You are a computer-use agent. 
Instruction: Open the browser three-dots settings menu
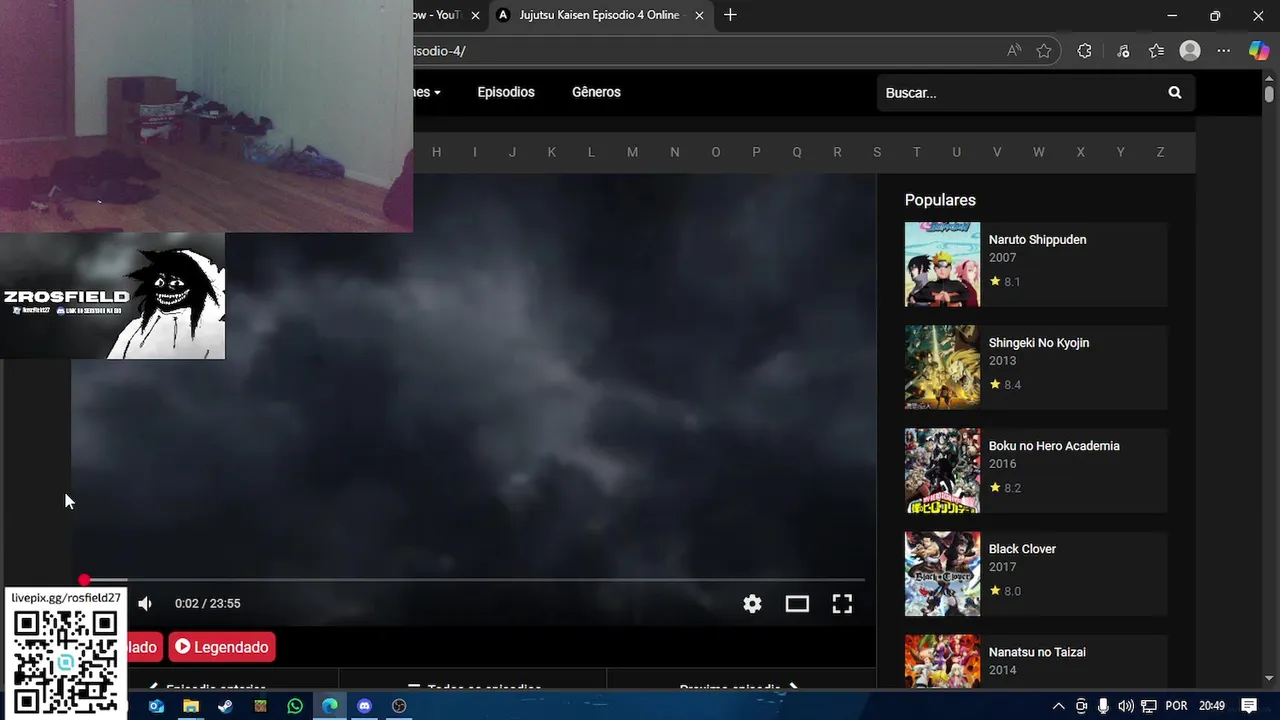click(1224, 51)
